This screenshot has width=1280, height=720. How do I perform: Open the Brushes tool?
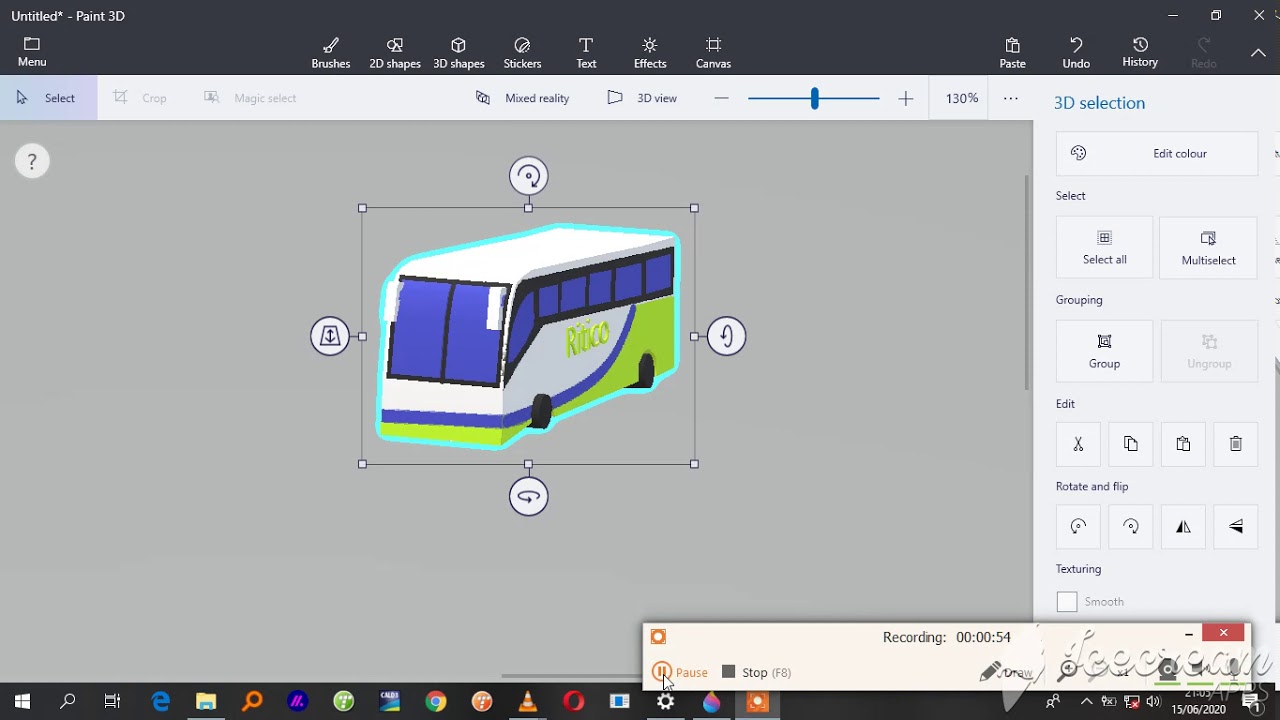[331, 53]
